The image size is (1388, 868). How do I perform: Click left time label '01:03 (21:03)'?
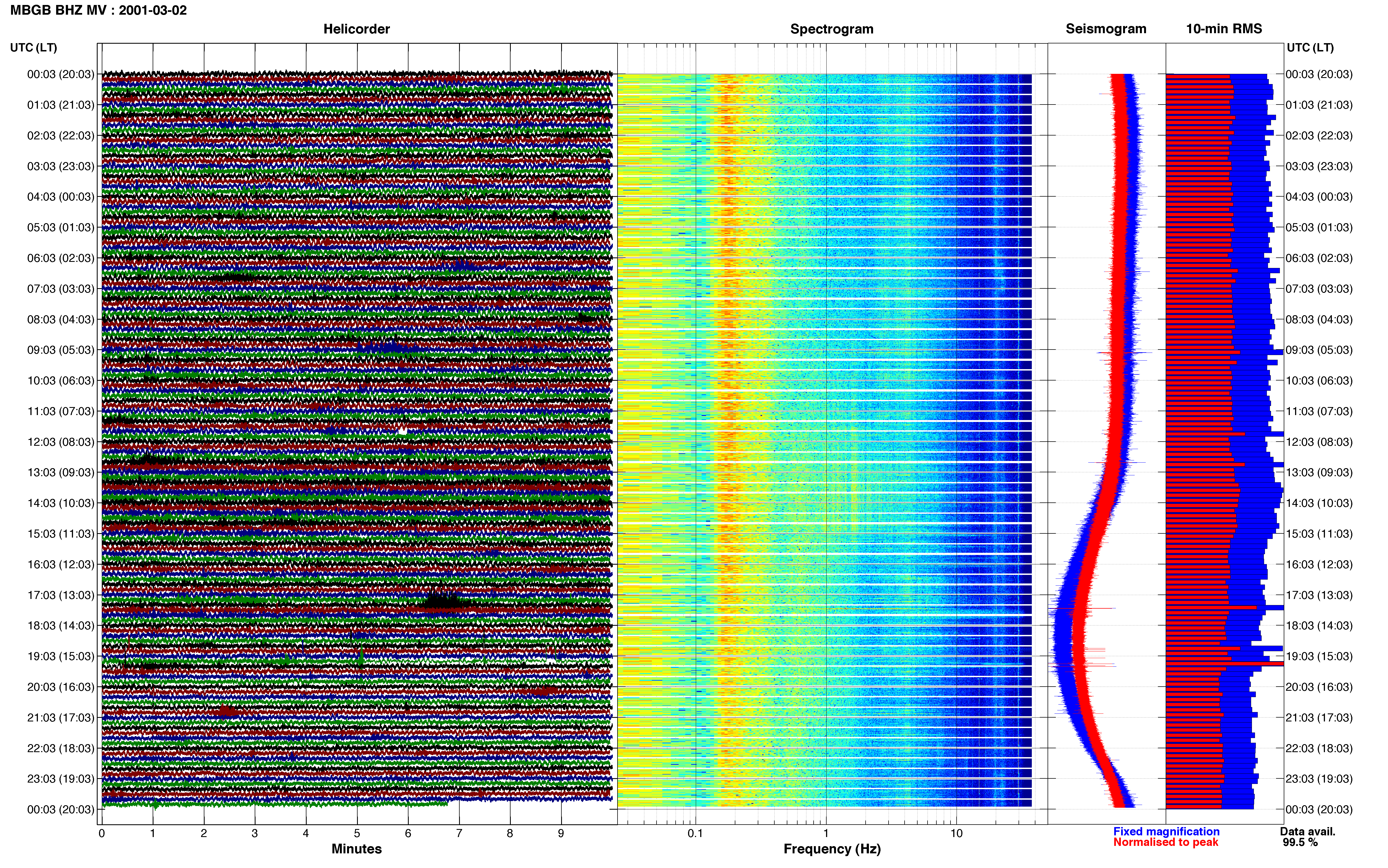[60, 105]
